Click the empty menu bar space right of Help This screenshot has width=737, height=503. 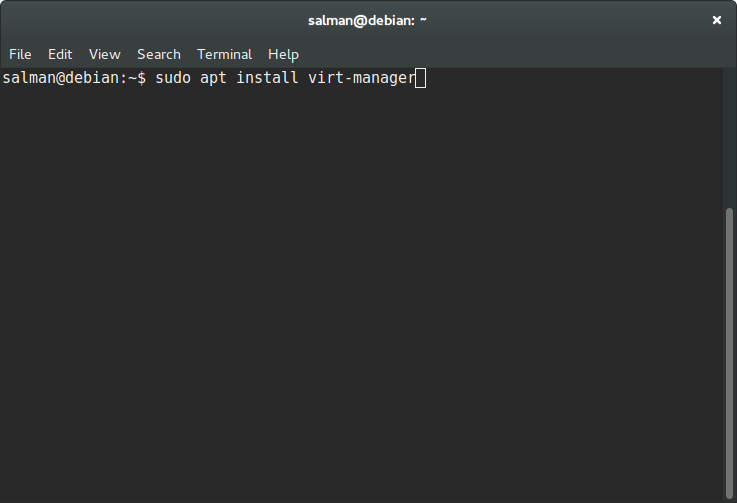[512, 55]
